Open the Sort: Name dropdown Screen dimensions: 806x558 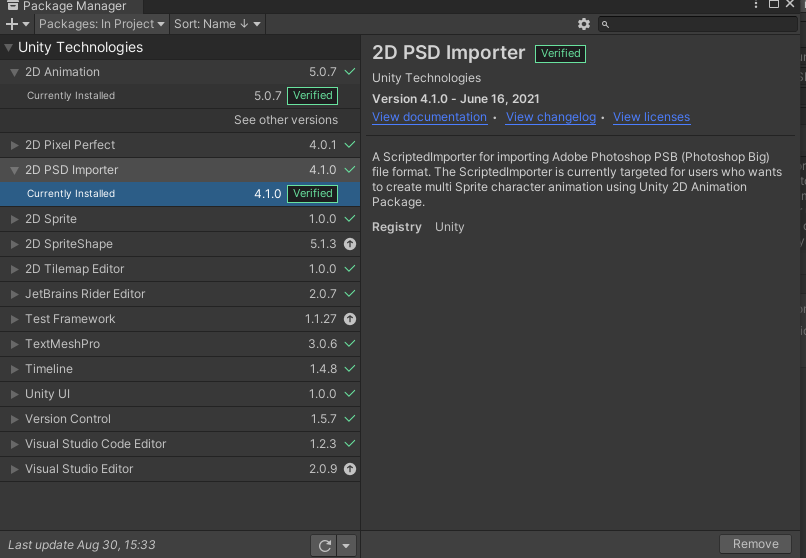click(217, 24)
